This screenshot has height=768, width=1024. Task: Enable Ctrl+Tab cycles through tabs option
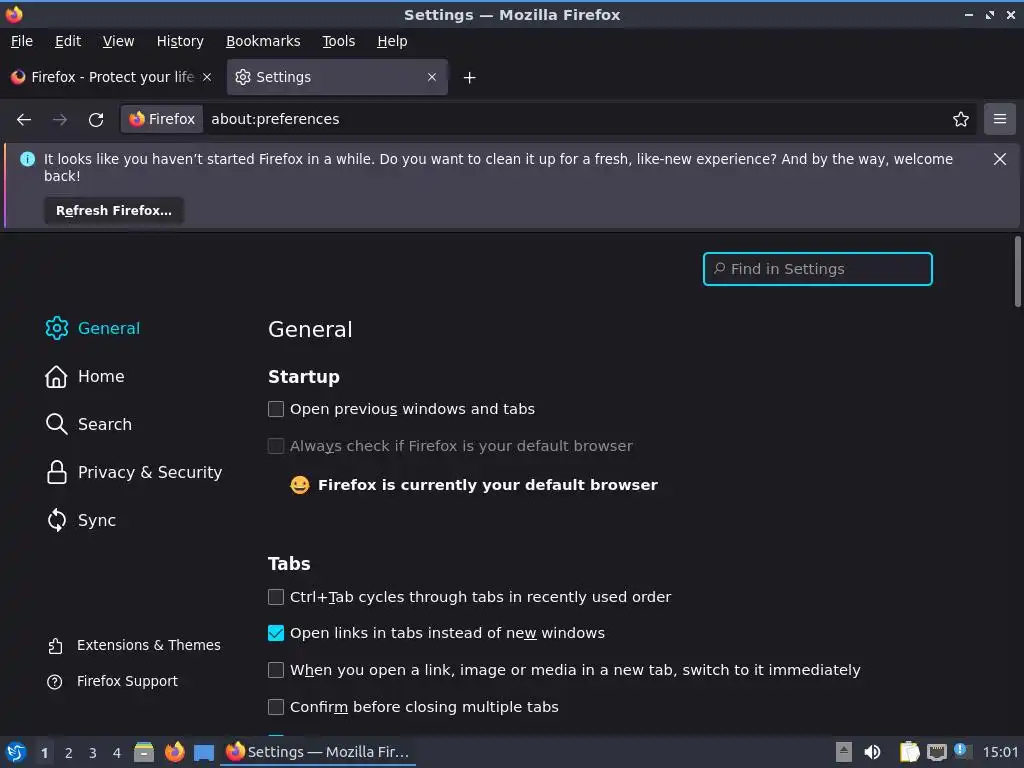click(x=276, y=597)
